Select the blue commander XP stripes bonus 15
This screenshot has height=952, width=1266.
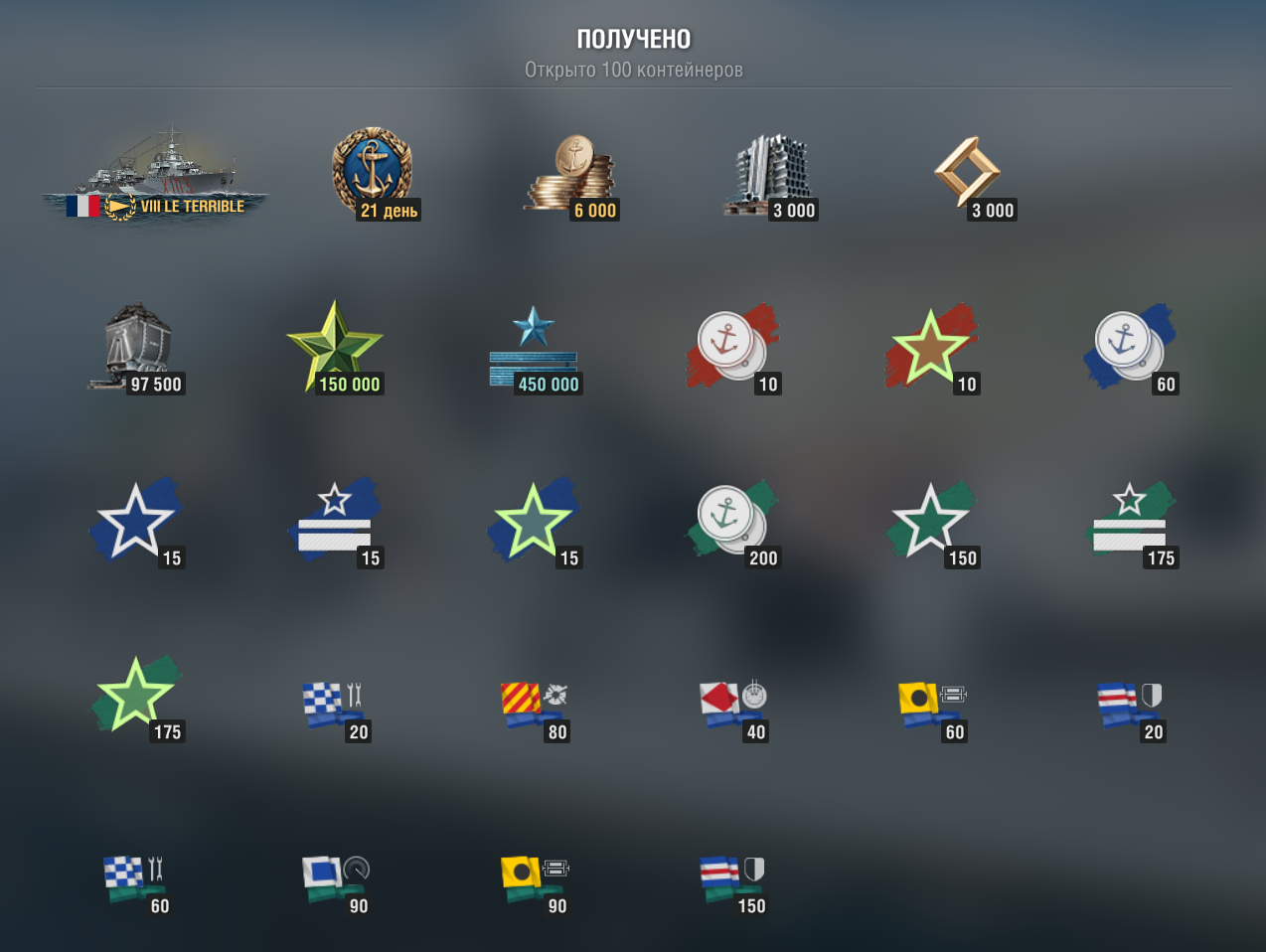[336, 522]
